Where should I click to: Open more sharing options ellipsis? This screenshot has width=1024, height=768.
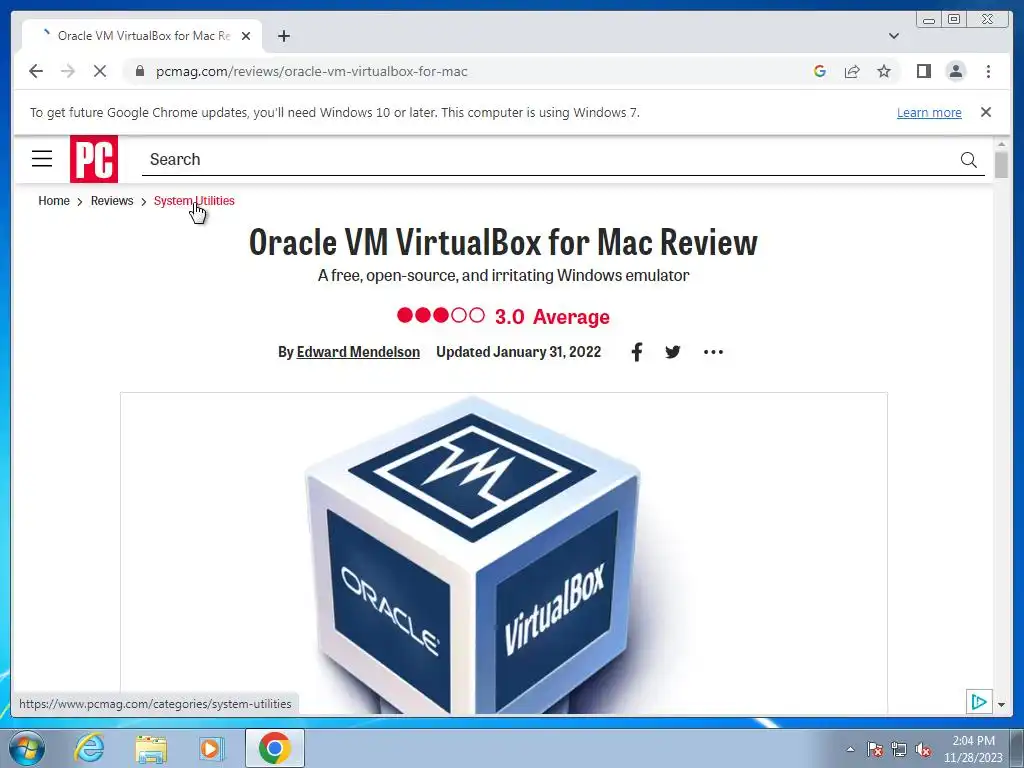[713, 352]
